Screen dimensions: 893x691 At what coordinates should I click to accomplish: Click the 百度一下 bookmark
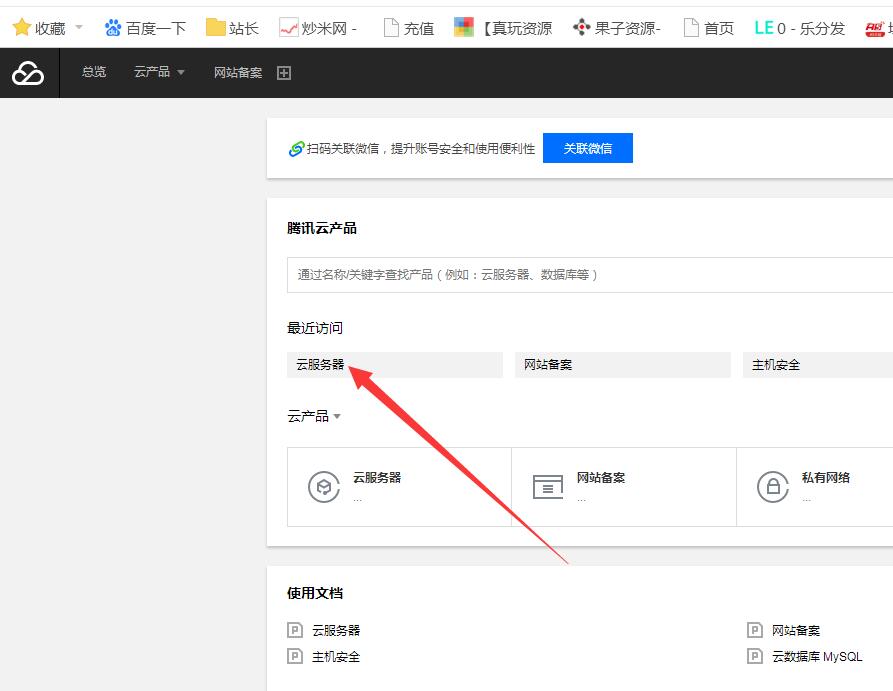point(145,28)
